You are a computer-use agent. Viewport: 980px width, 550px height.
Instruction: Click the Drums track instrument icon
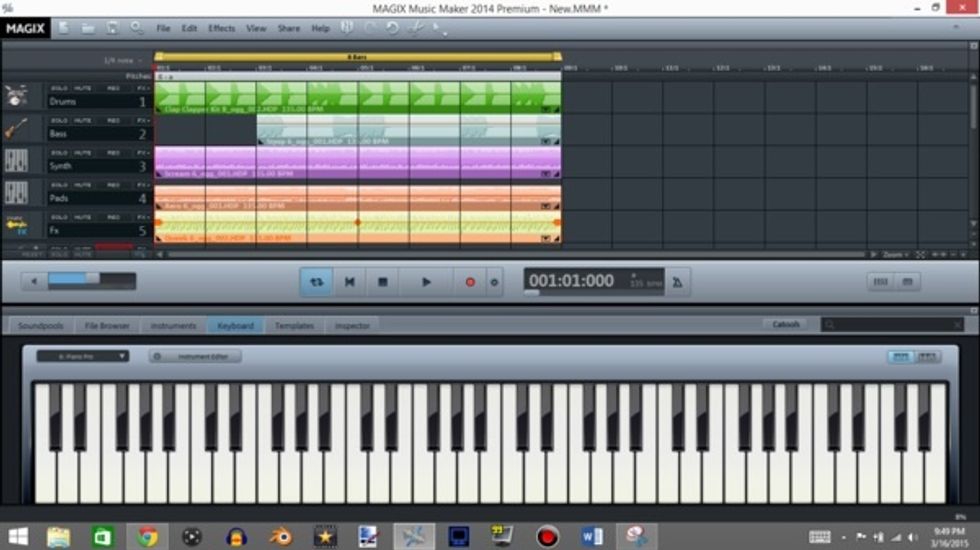(x=15, y=97)
